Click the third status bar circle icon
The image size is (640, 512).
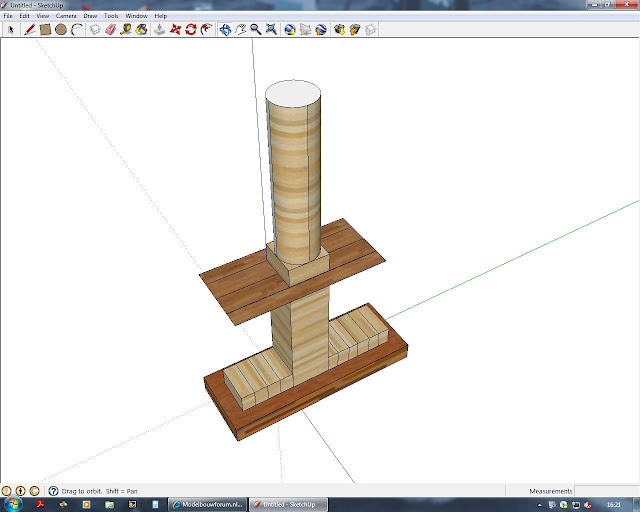pyautogui.click(x=34, y=491)
